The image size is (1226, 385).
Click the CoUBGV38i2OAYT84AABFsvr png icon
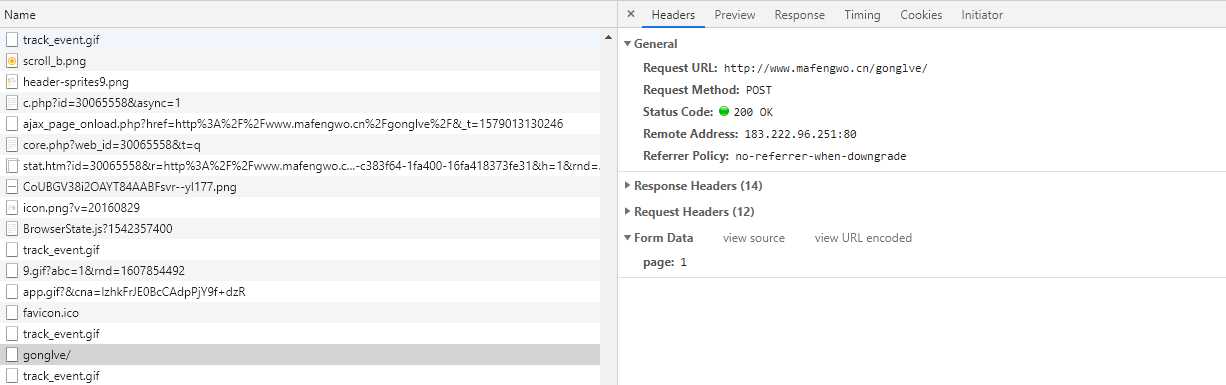[x=12, y=187]
